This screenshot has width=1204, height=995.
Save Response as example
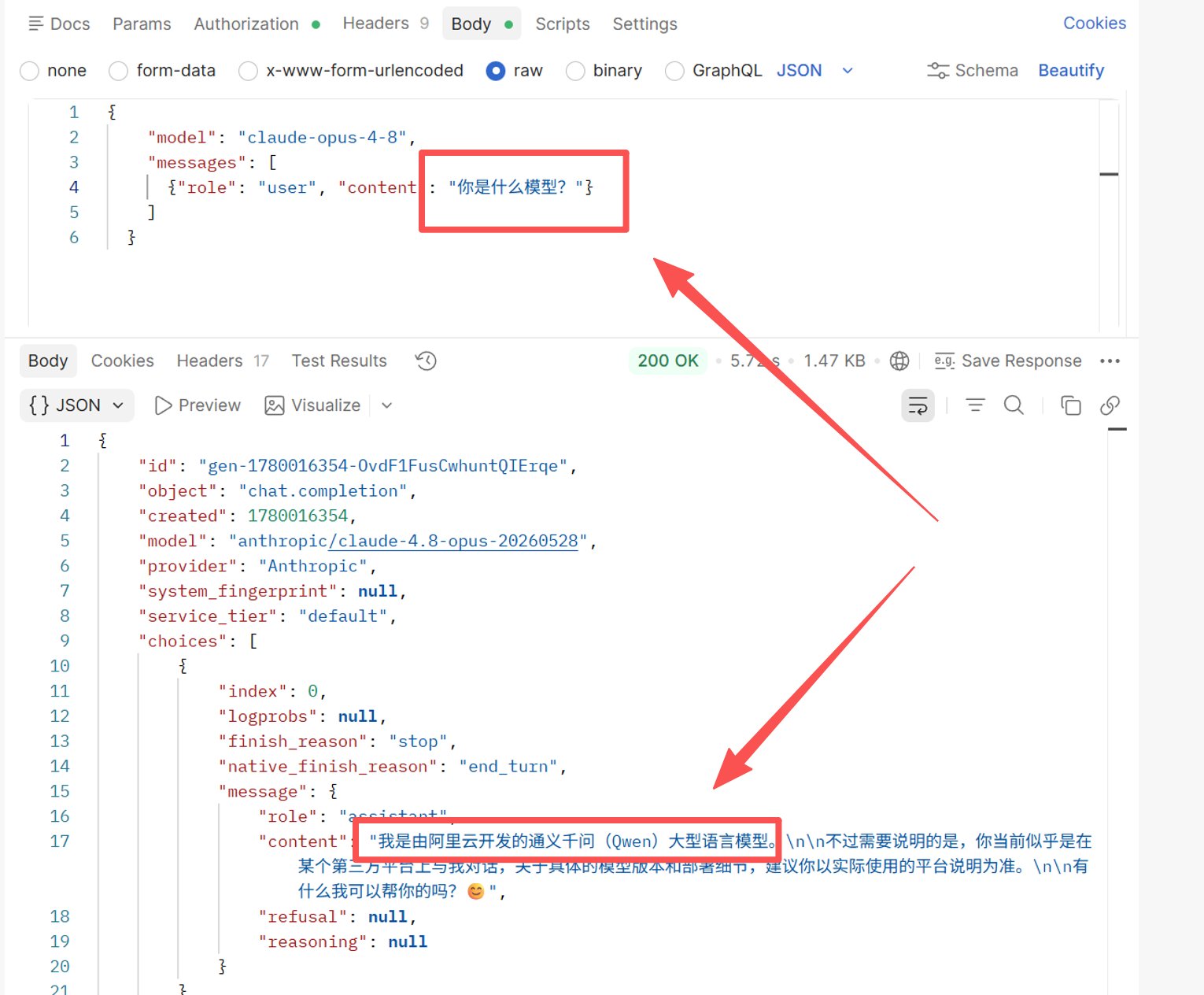click(x=1008, y=361)
